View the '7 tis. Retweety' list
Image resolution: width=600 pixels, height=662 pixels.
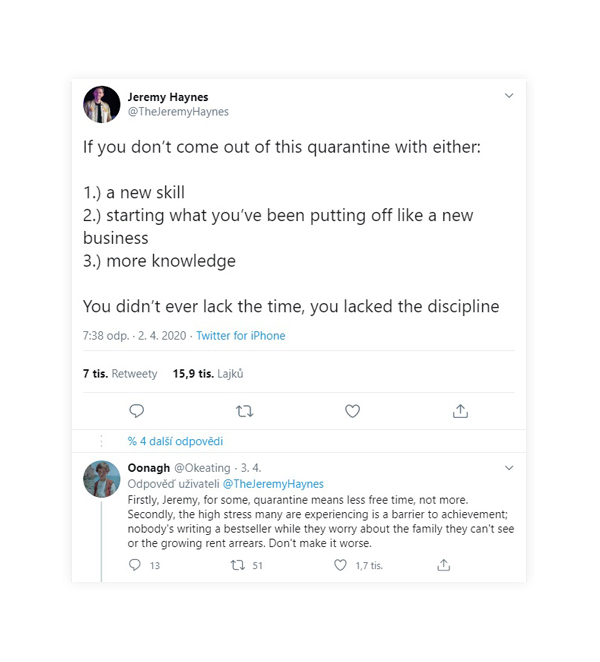[x=120, y=374]
